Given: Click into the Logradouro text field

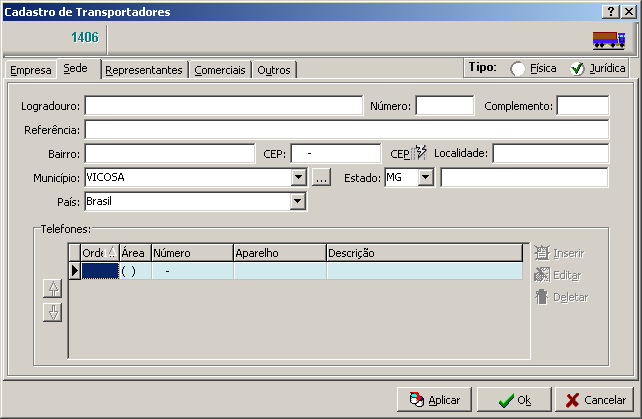Looking at the screenshot, I should (x=223, y=105).
